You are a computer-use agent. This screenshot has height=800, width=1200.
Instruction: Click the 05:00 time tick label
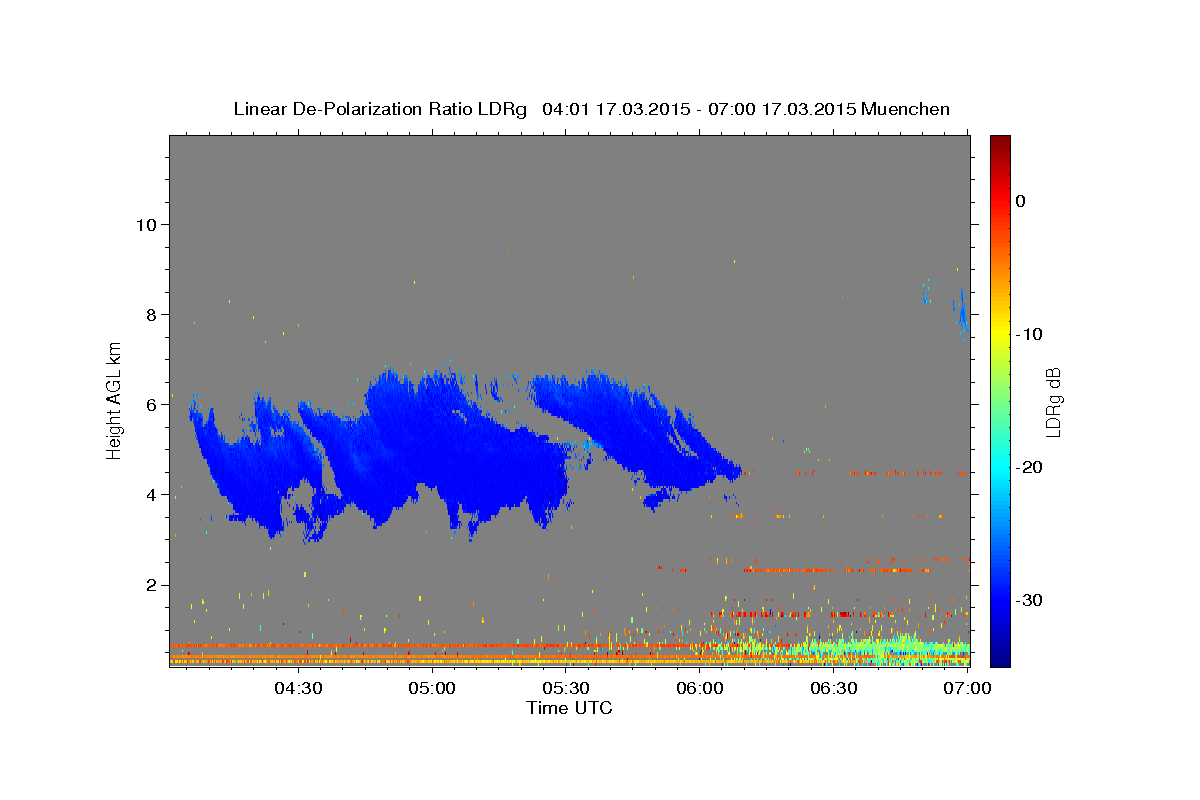[x=432, y=688]
